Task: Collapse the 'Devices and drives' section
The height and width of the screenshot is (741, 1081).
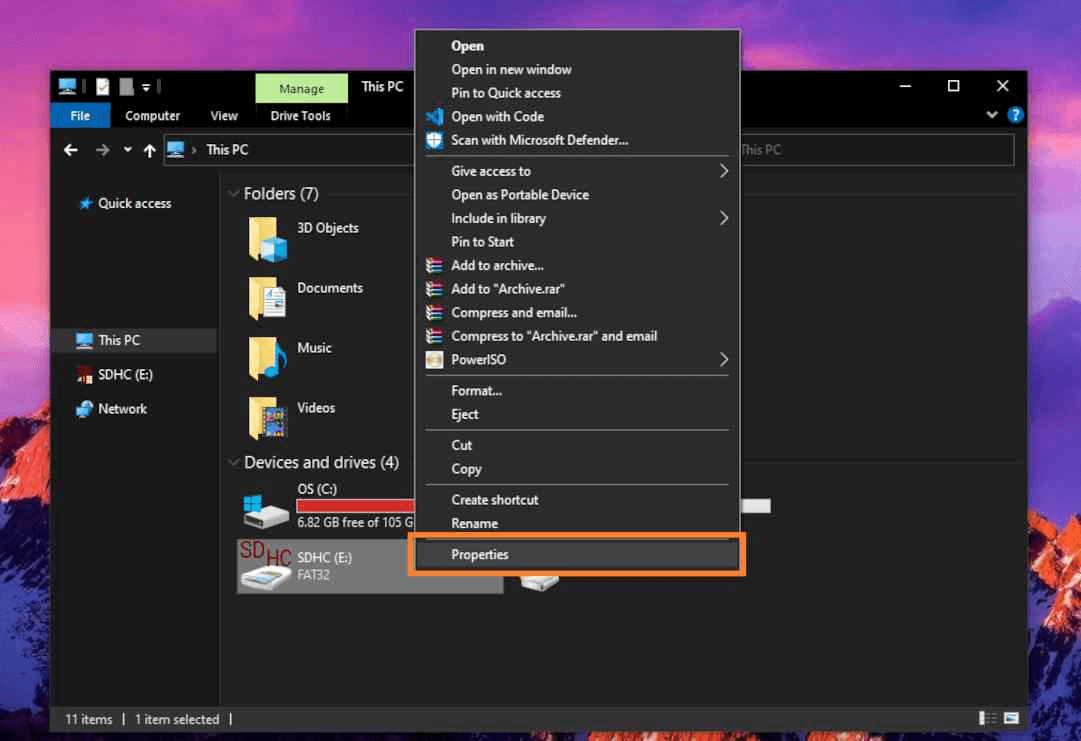Action: point(231,462)
